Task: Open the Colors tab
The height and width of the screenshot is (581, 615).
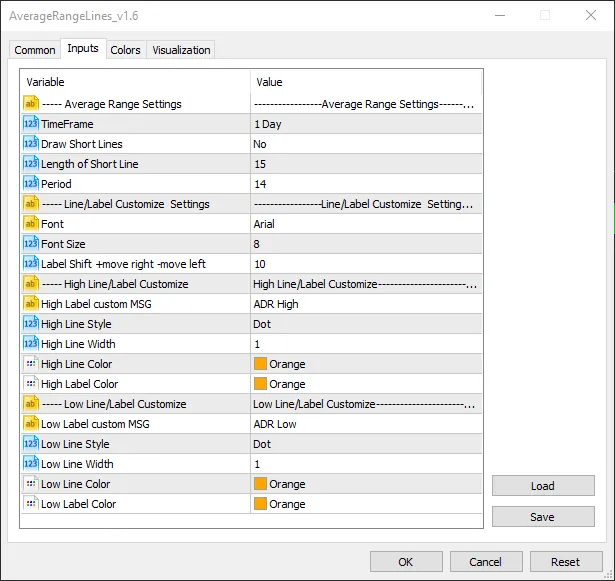Action: [125, 50]
